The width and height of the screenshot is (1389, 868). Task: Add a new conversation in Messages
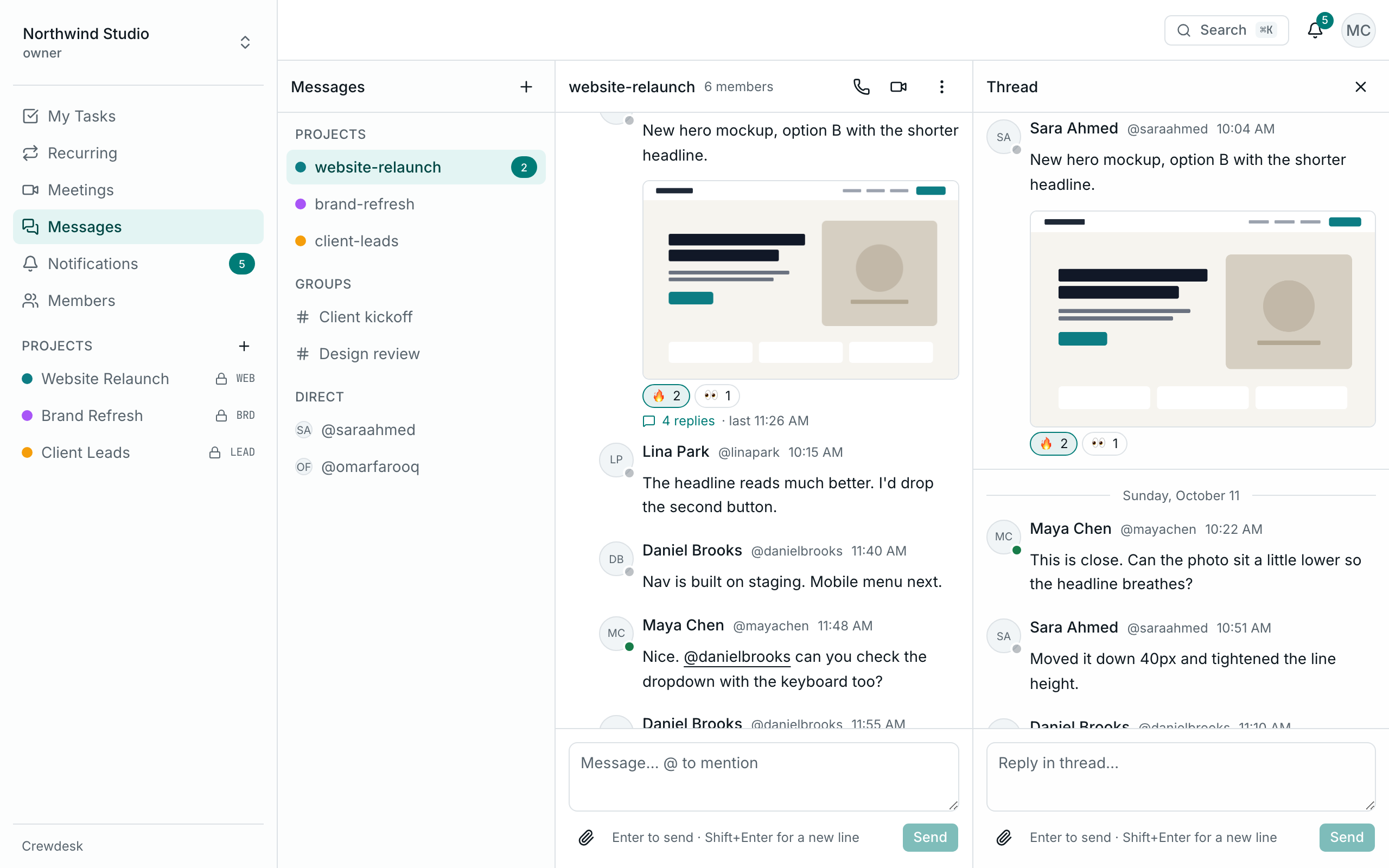coord(526,87)
